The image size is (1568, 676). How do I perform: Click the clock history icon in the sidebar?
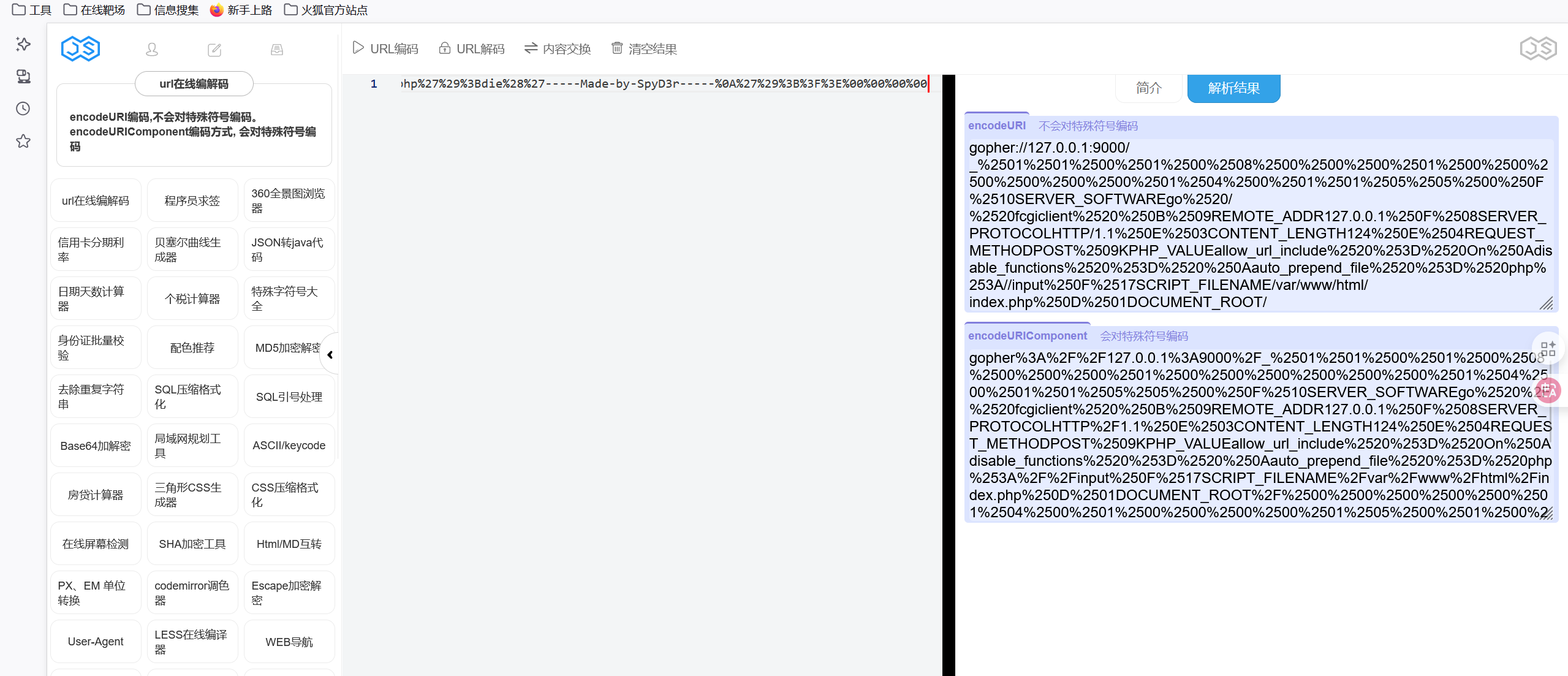tap(23, 108)
